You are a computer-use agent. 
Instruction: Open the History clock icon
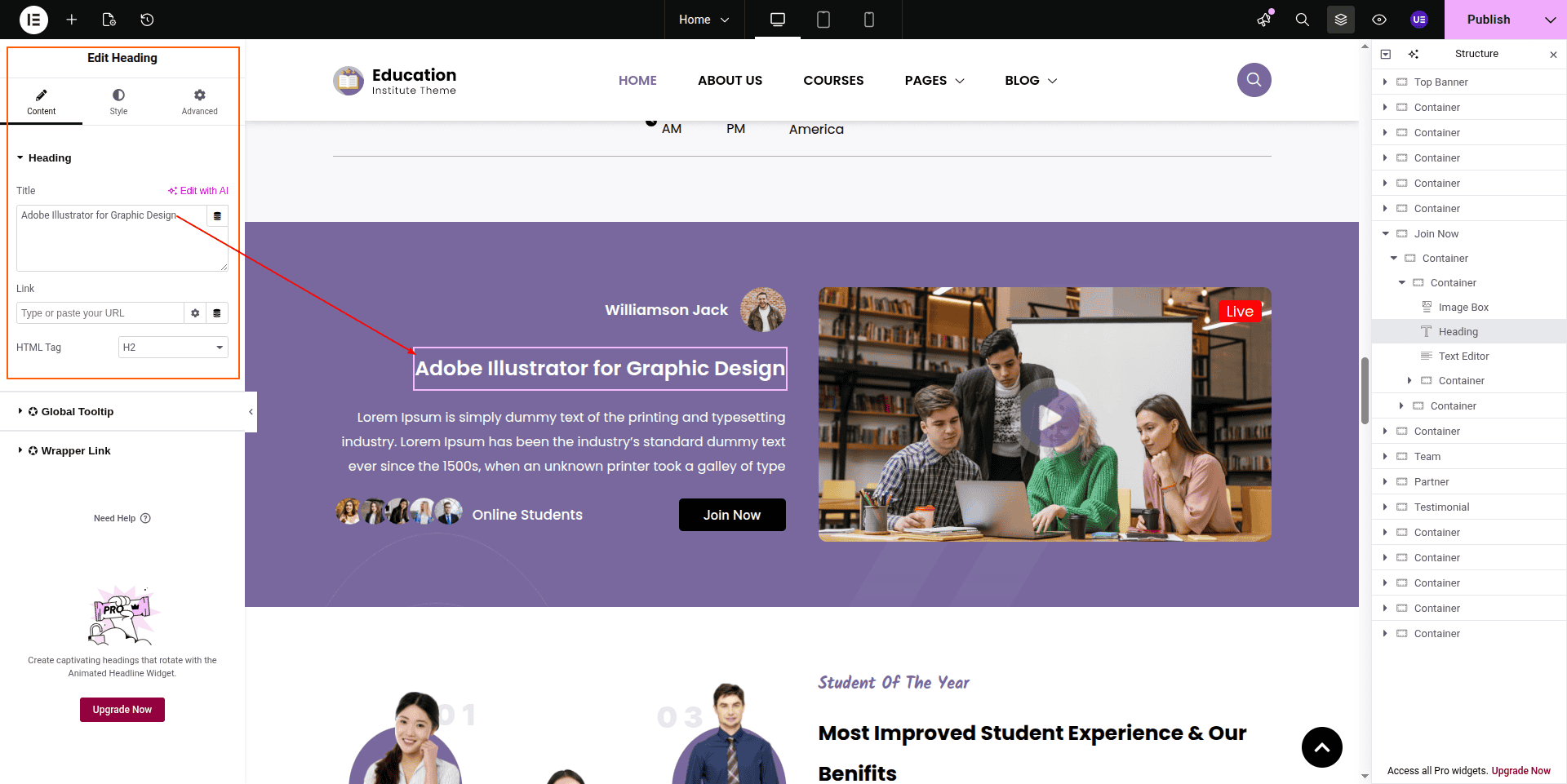click(x=147, y=20)
